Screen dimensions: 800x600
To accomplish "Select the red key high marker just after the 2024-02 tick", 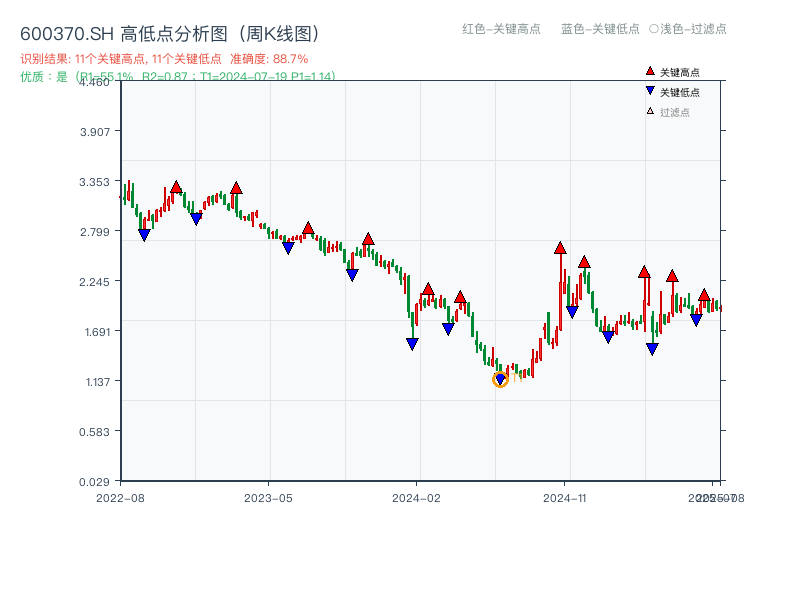I will [x=428, y=289].
